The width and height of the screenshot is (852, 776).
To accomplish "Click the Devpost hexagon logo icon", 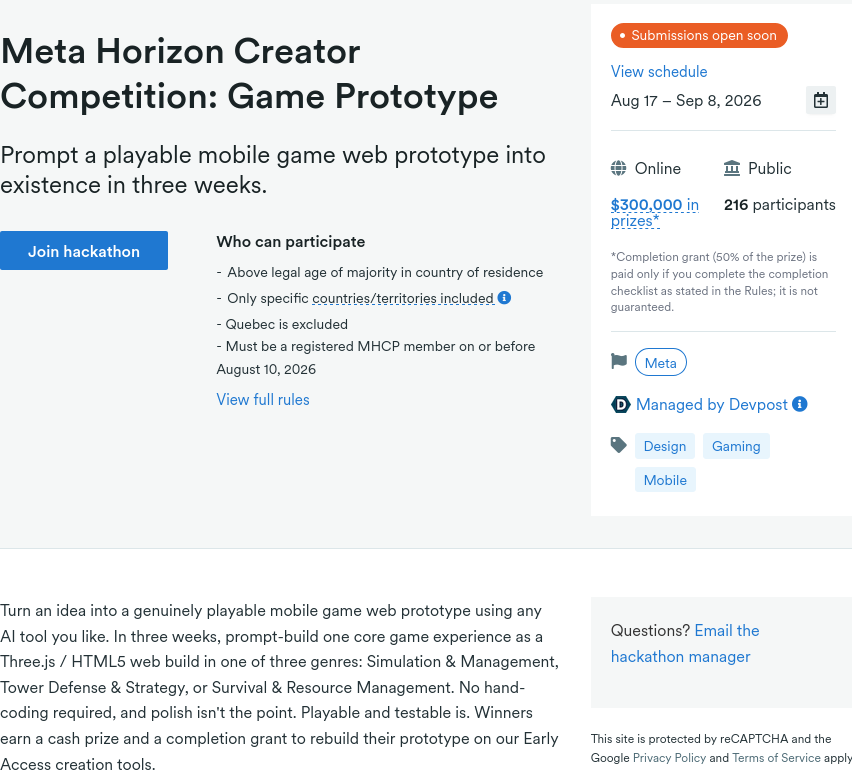I will [x=621, y=404].
